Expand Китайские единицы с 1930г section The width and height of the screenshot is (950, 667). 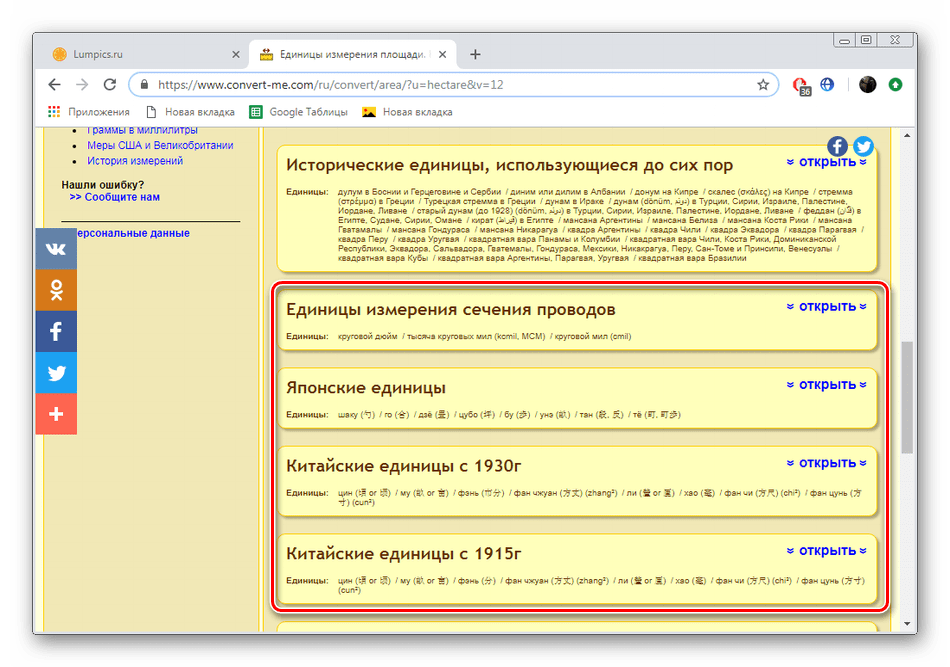(x=826, y=463)
